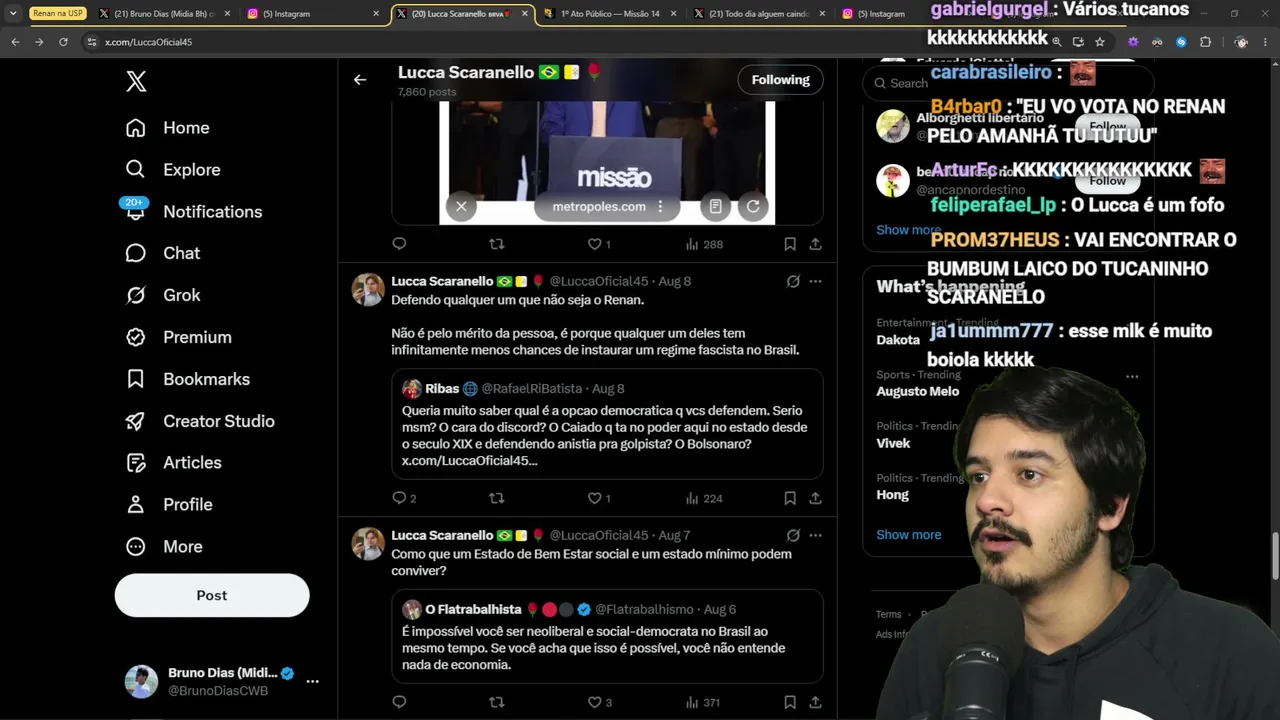The height and width of the screenshot is (720, 1280).
Task: Ask Grok about the Aug 7 post
Action: pyautogui.click(x=793, y=536)
